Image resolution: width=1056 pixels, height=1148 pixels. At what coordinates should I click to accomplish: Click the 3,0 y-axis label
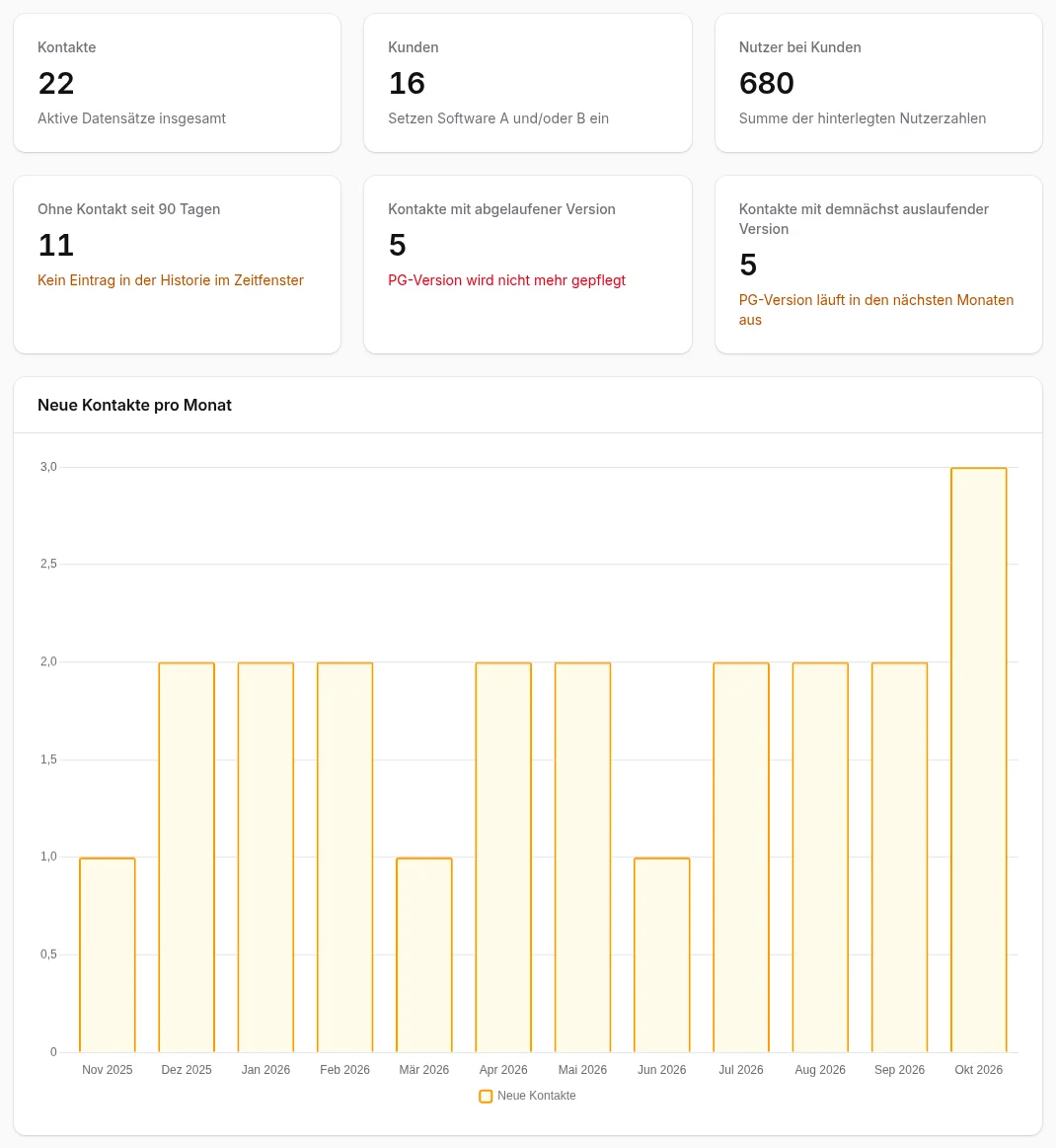coord(48,466)
